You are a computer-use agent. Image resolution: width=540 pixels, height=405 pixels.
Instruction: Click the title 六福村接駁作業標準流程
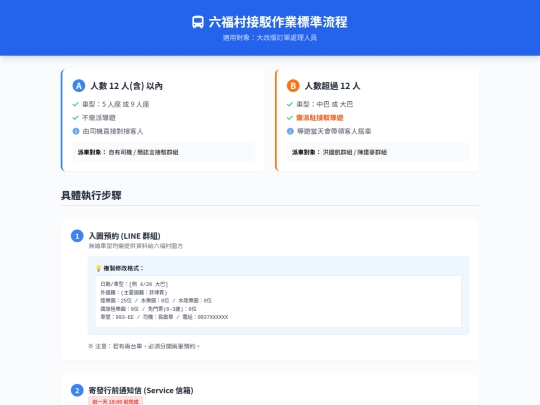point(278,22)
